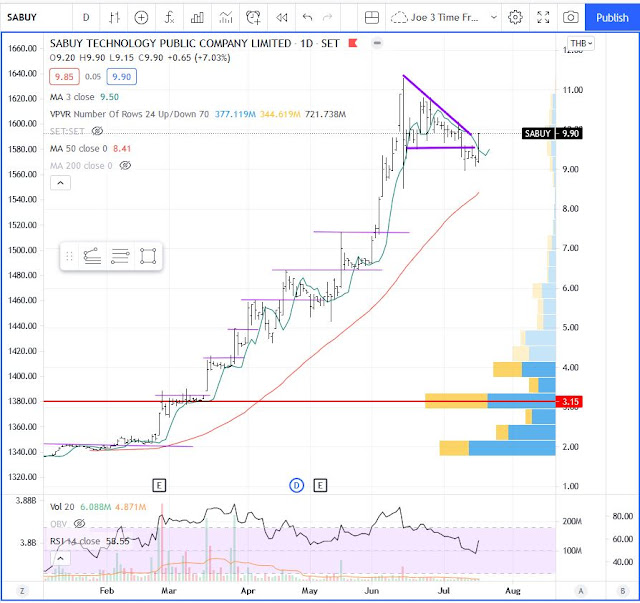The height and width of the screenshot is (603, 640).
Task: Open financials bar chart icon
Action: tap(197, 18)
